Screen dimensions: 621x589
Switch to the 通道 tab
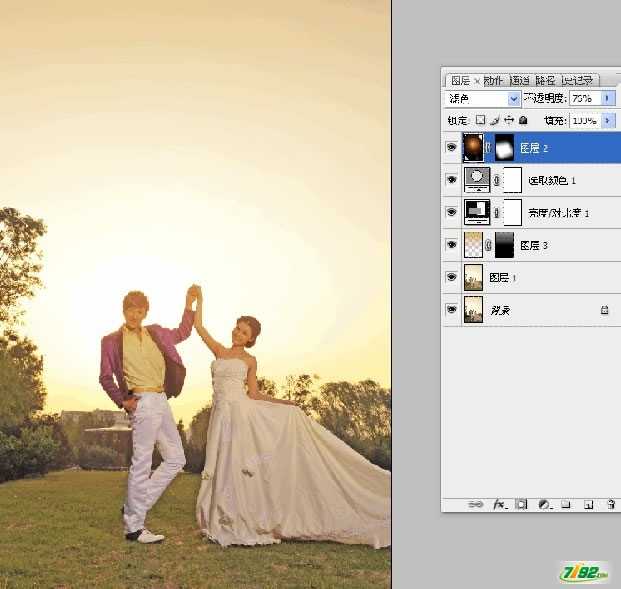pos(520,80)
